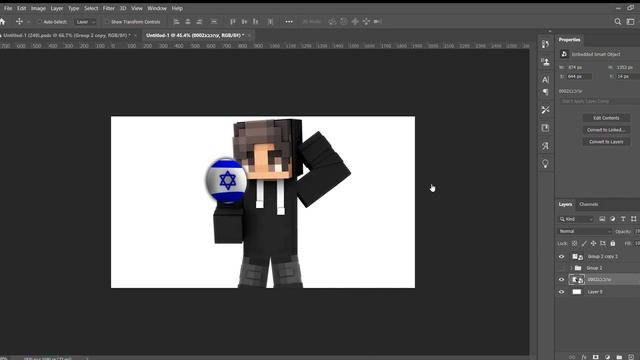Open Paragraph panel icon
The height and width of the screenshot is (360, 640).
(545, 92)
